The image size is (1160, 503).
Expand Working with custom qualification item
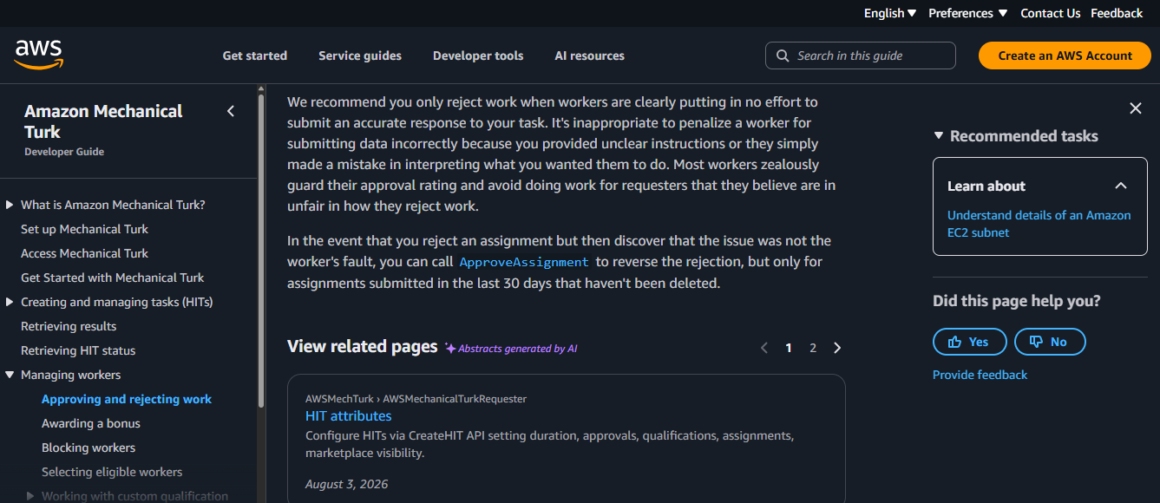tap(30, 496)
